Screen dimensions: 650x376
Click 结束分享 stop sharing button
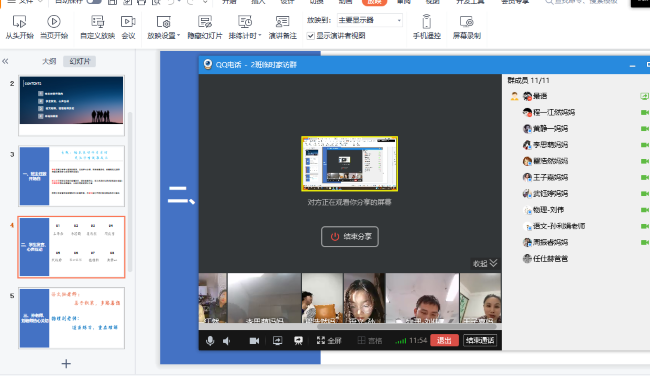tap(349, 236)
